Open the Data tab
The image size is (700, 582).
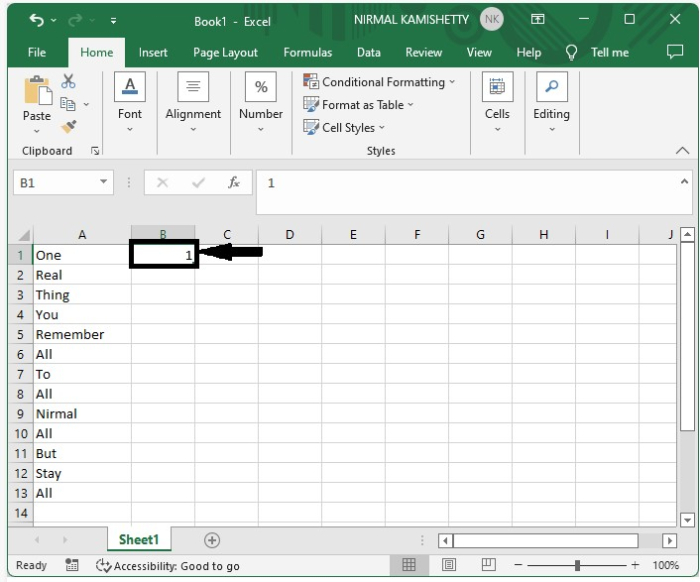pyautogui.click(x=368, y=53)
